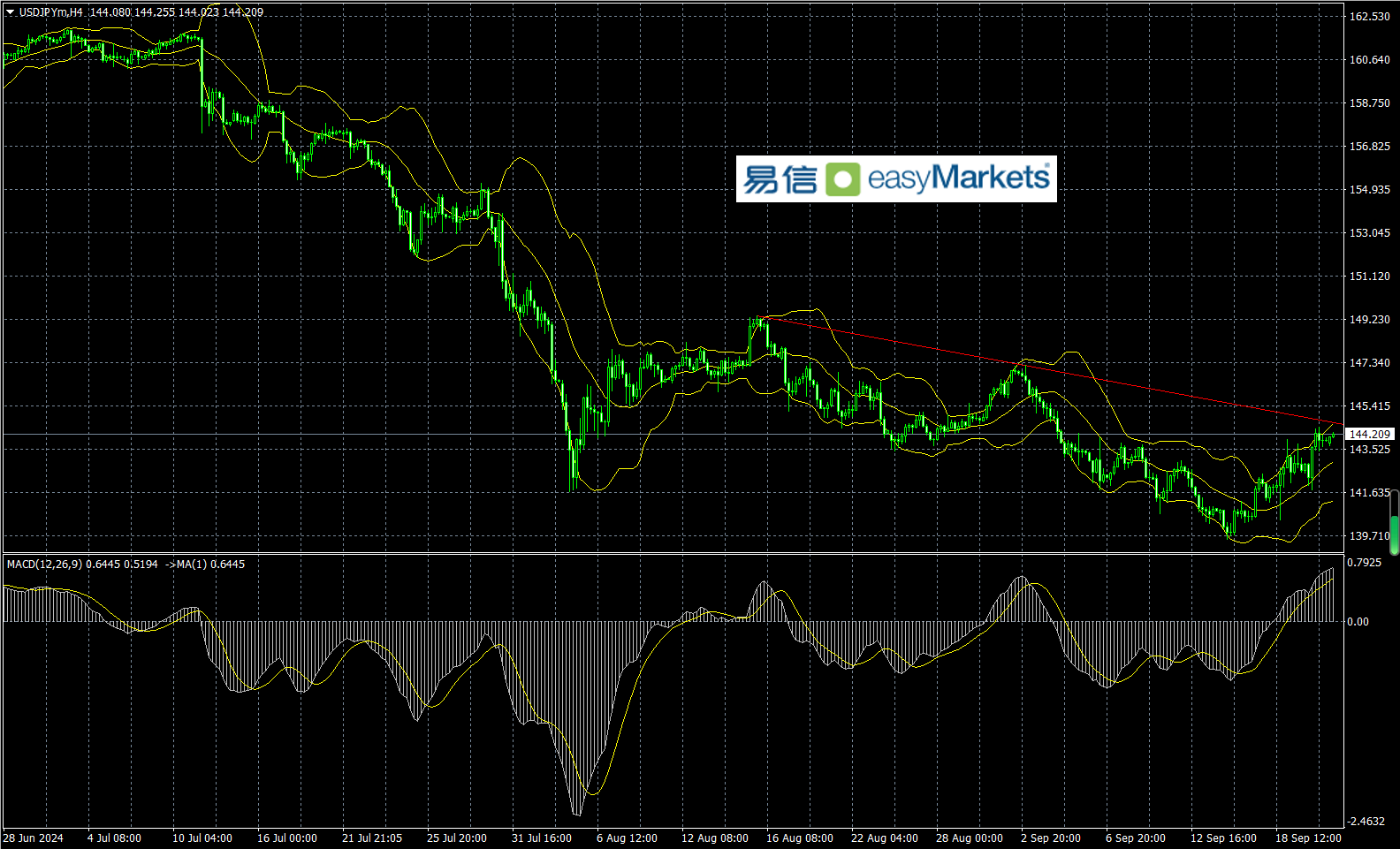Click the 158.750 price axis label

(x=1369, y=102)
